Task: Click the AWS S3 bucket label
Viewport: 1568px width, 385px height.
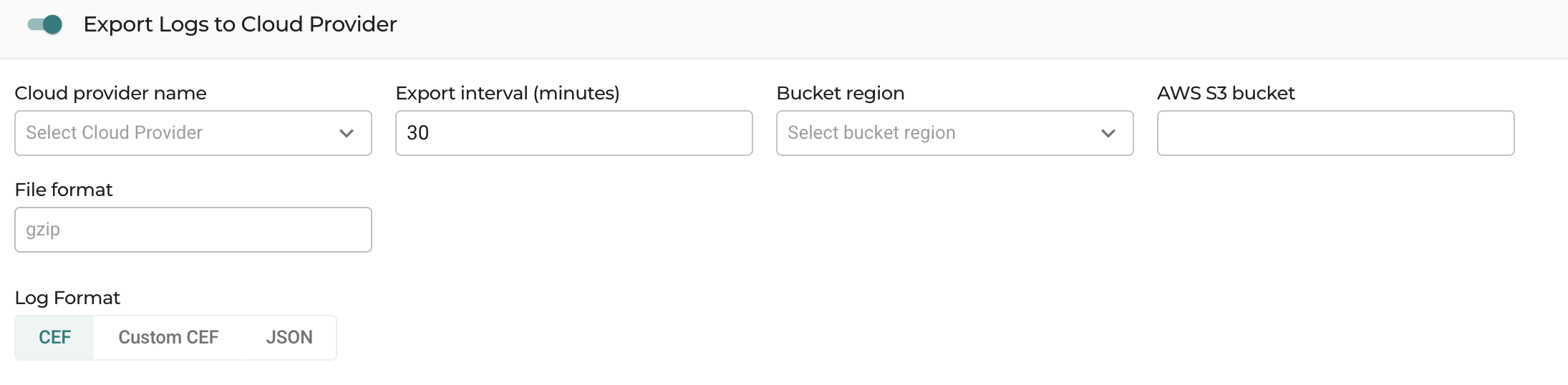Action: tap(1226, 93)
